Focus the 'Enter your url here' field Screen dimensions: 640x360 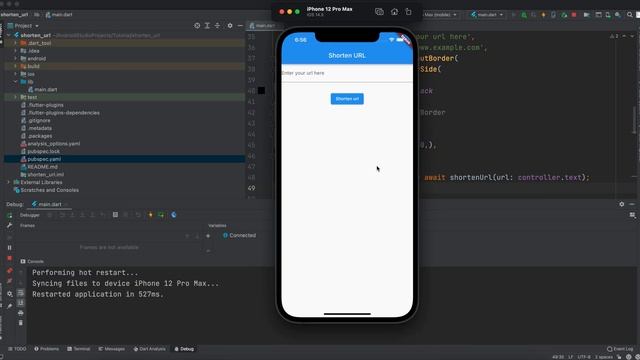[347, 73]
